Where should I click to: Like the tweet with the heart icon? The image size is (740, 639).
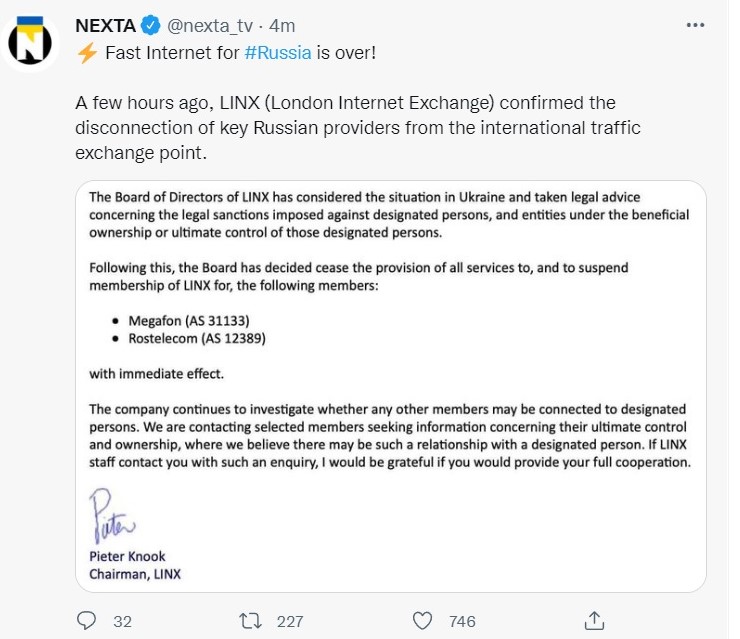[x=423, y=620]
